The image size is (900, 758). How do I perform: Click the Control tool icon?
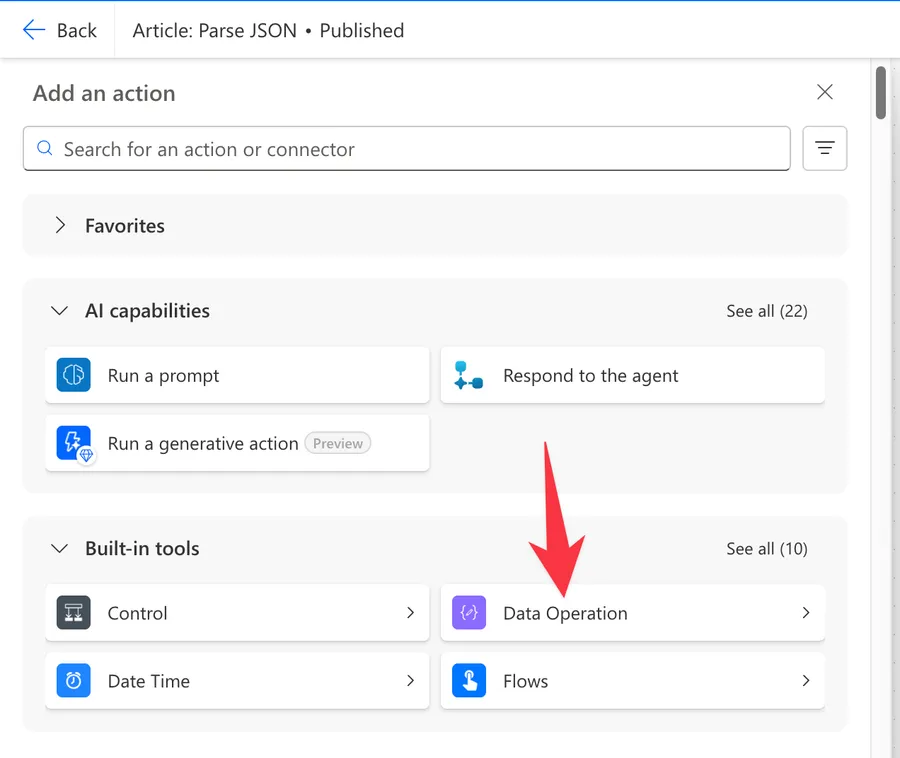click(74, 613)
